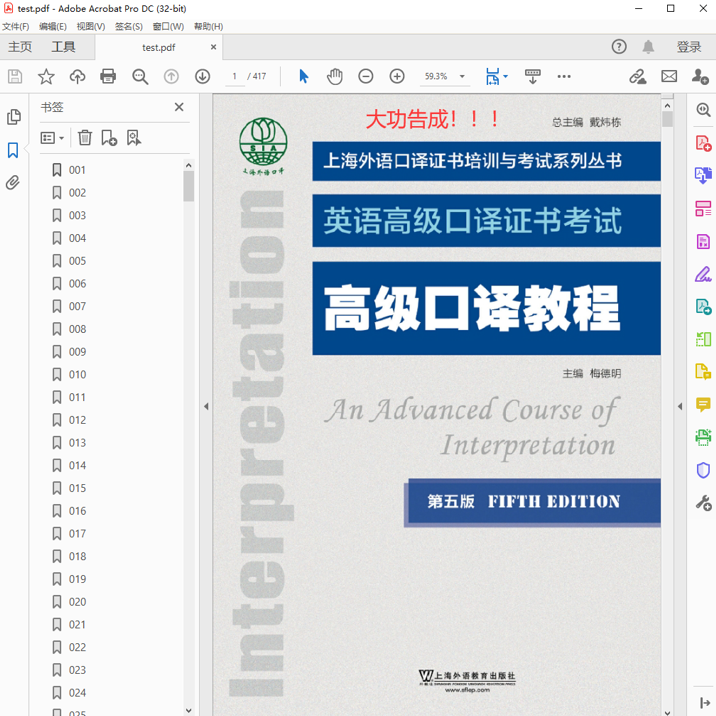Open Help question mark icon
716x716 pixels.
[619, 47]
